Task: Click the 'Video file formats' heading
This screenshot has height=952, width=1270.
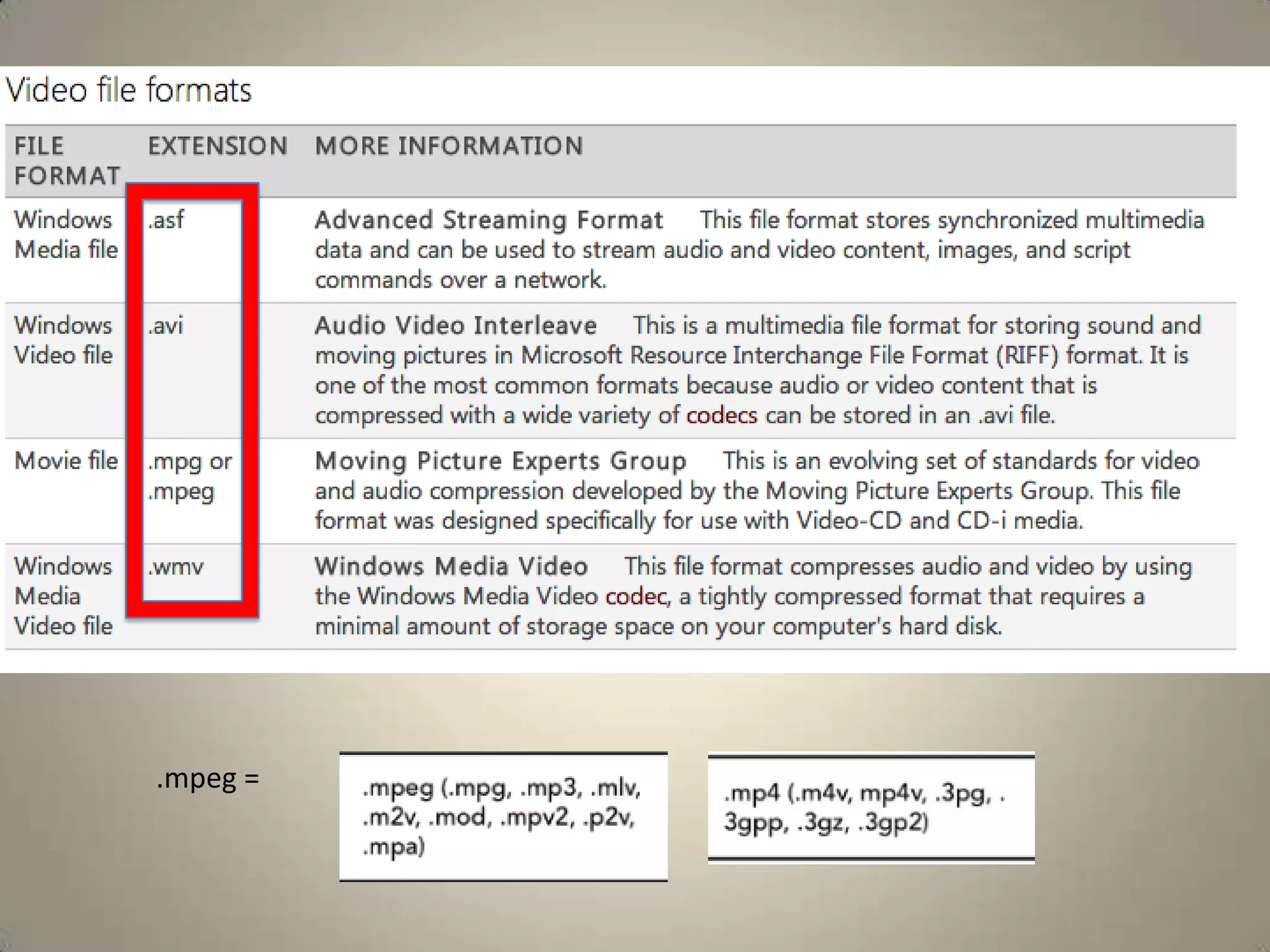Action: click(x=129, y=90)
